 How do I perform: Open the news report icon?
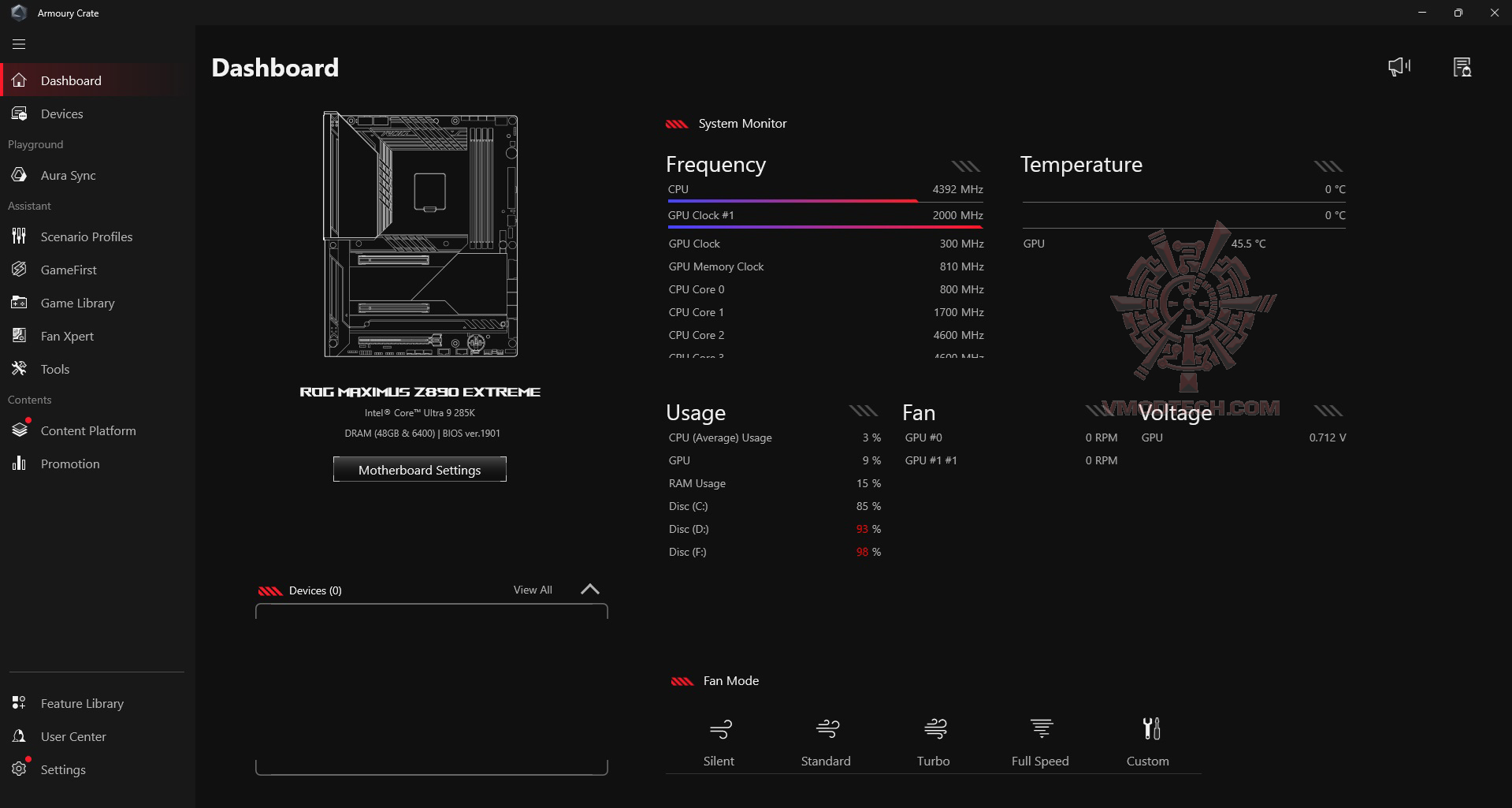(1462, 67)
